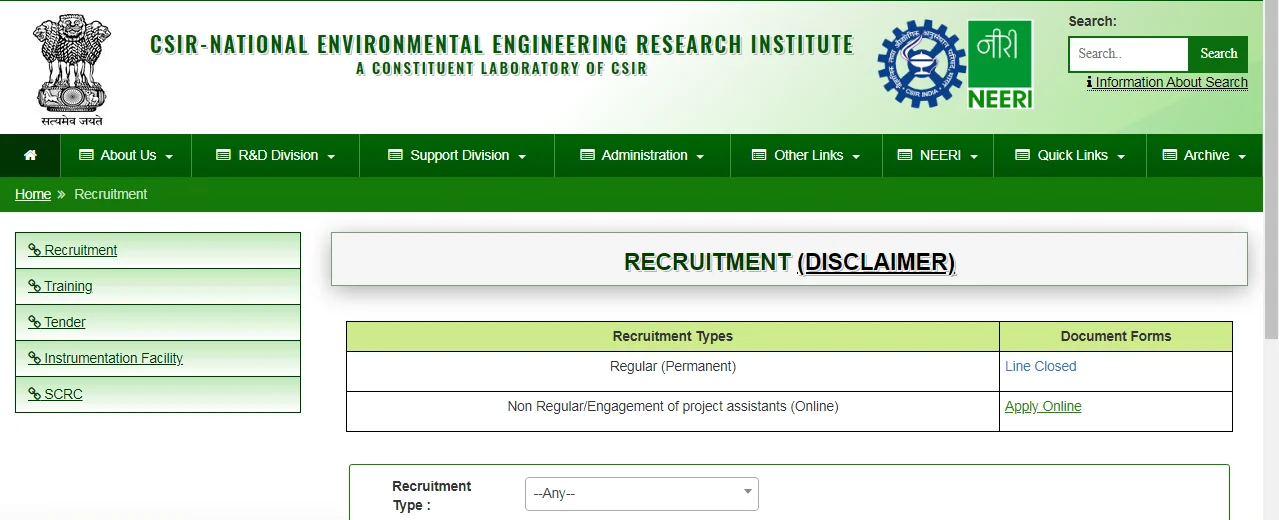Click the About Us menu list icon

click(x=86, y=155)
